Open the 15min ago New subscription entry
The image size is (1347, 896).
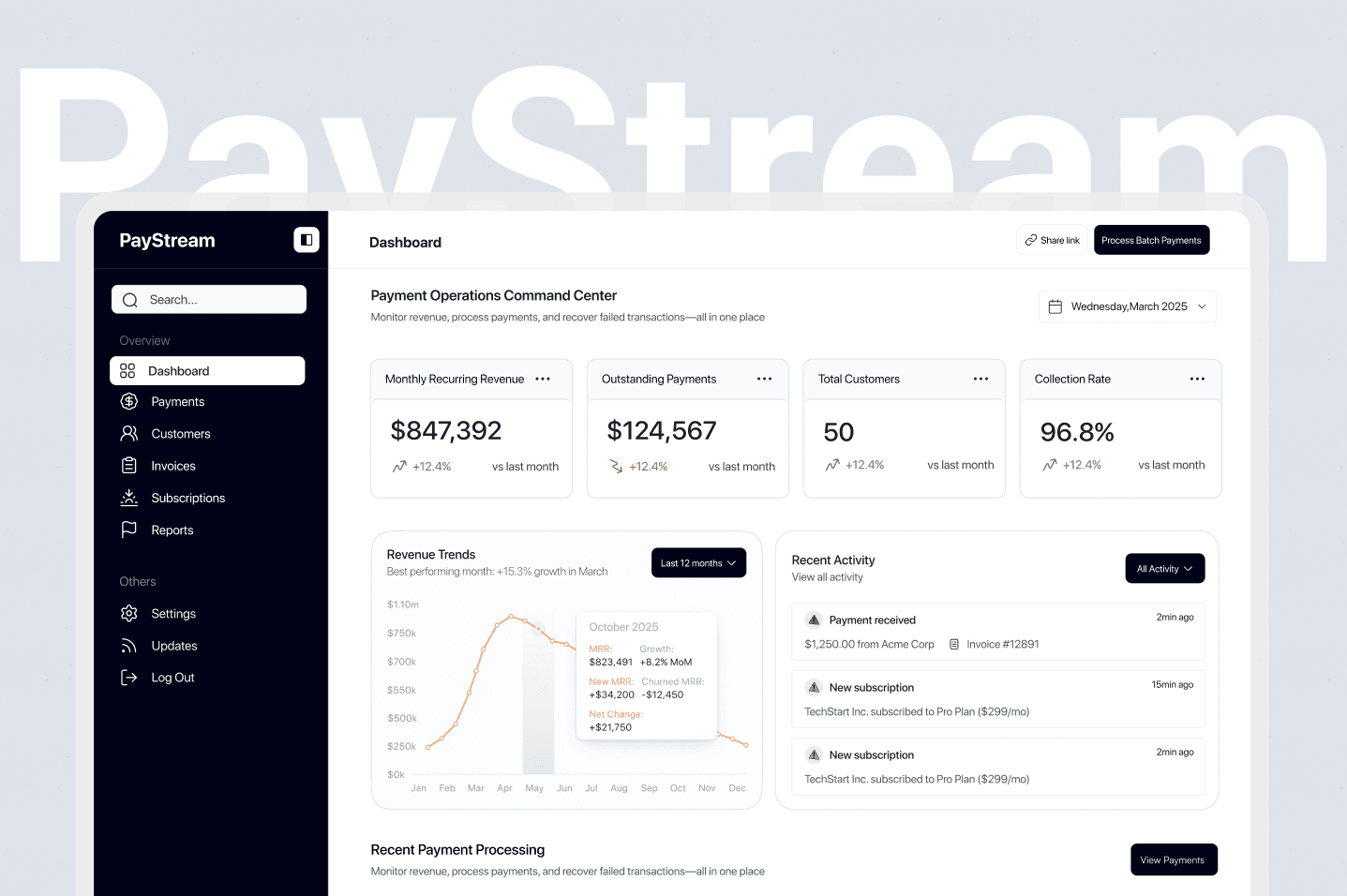pos(998,699)
